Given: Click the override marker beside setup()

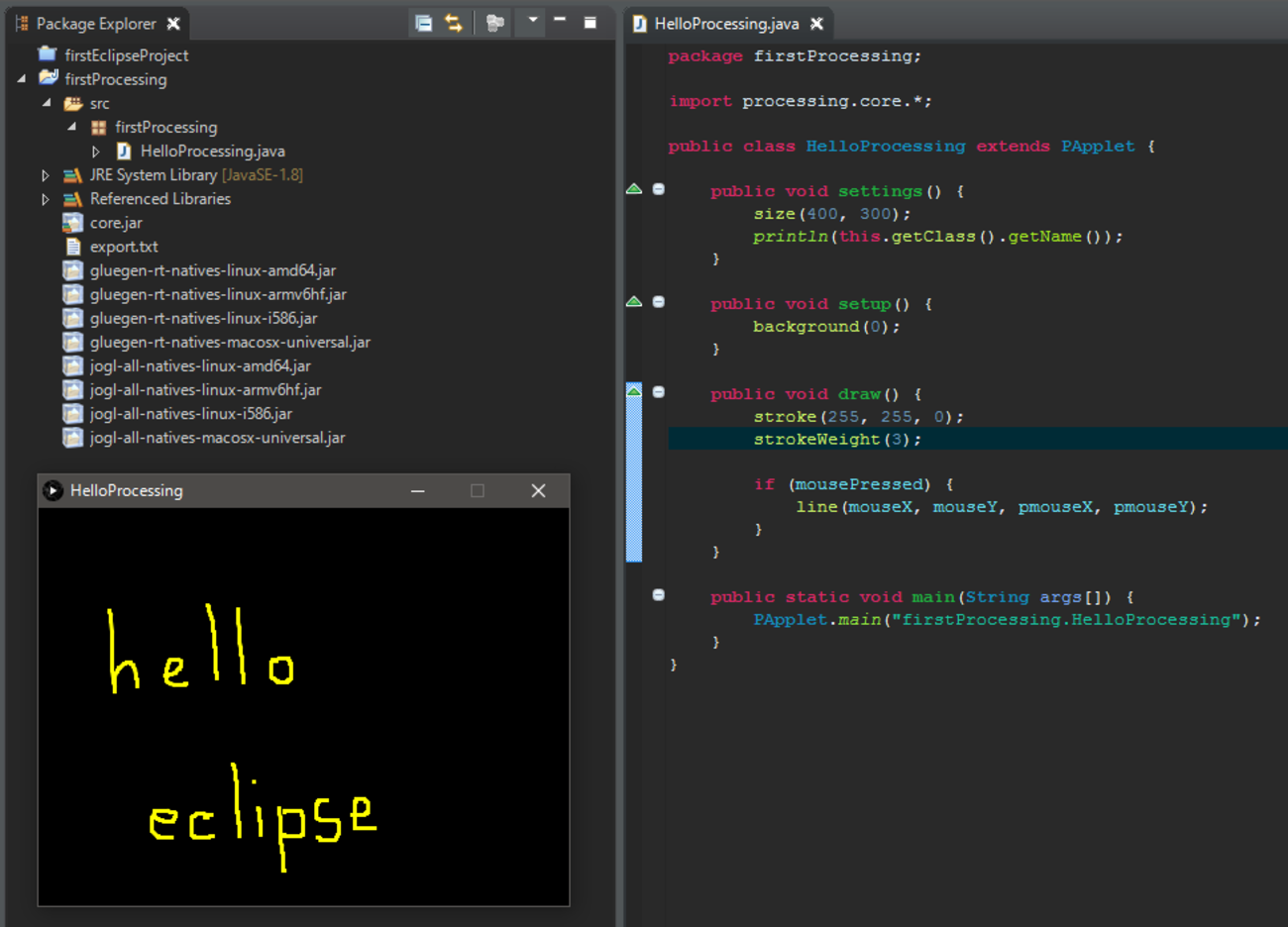Looking at the screenshot, I should click(634, 302).
